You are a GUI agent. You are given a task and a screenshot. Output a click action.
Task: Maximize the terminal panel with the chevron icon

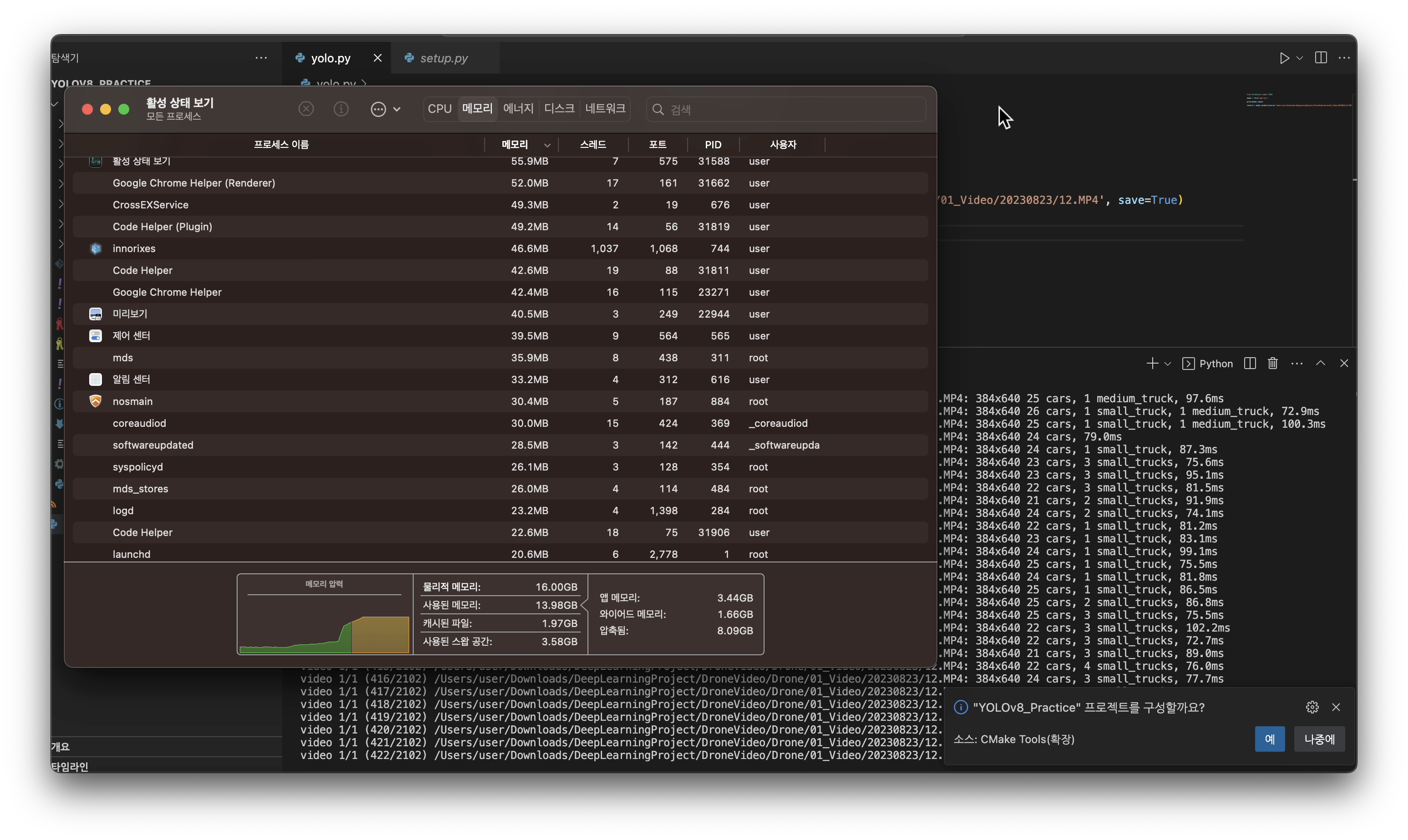click(x=1320, y=364)
